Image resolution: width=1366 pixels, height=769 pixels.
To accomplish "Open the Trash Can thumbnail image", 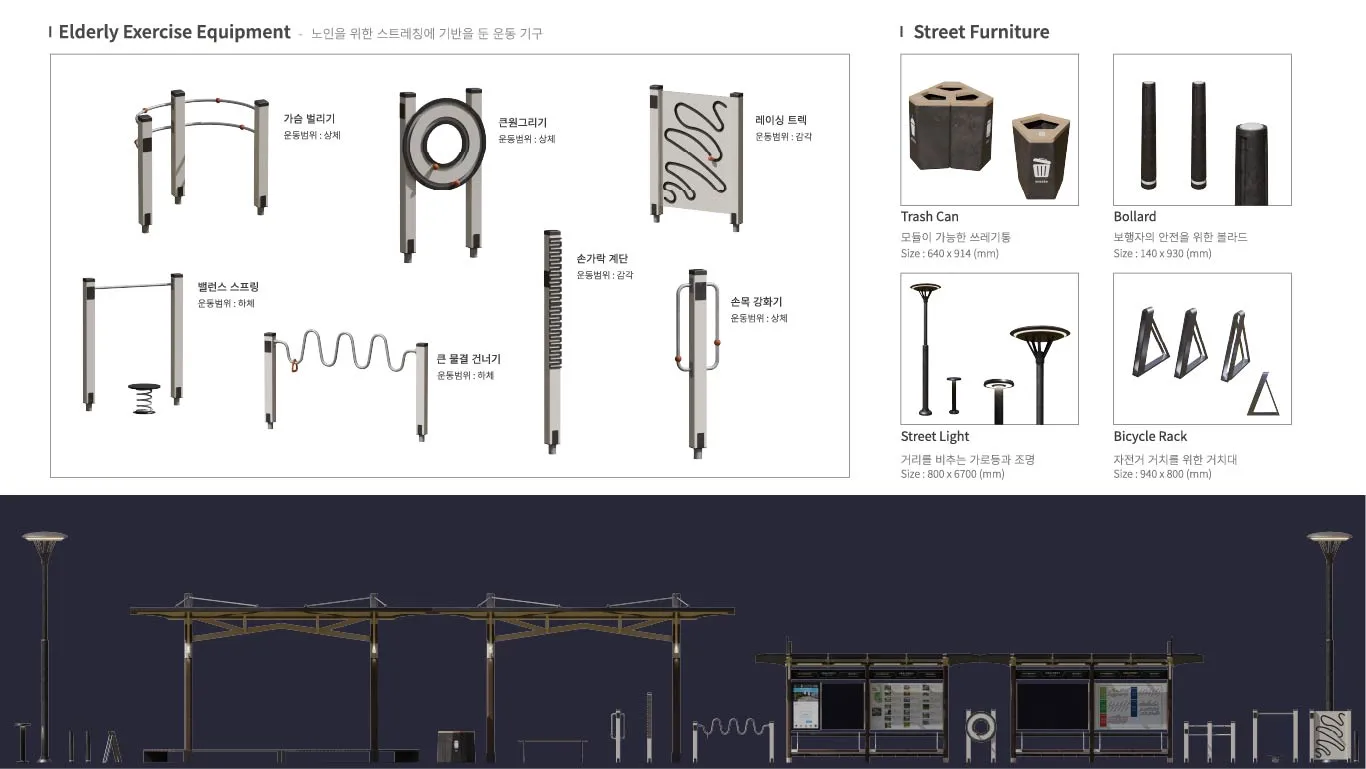I will (989, 130).
